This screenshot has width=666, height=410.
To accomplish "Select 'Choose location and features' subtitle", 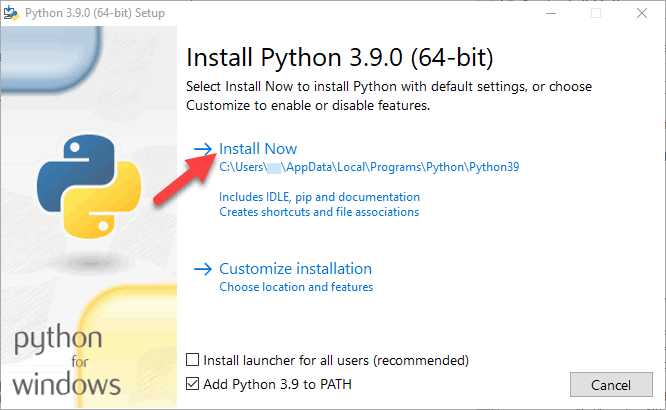I will (296, 287).
